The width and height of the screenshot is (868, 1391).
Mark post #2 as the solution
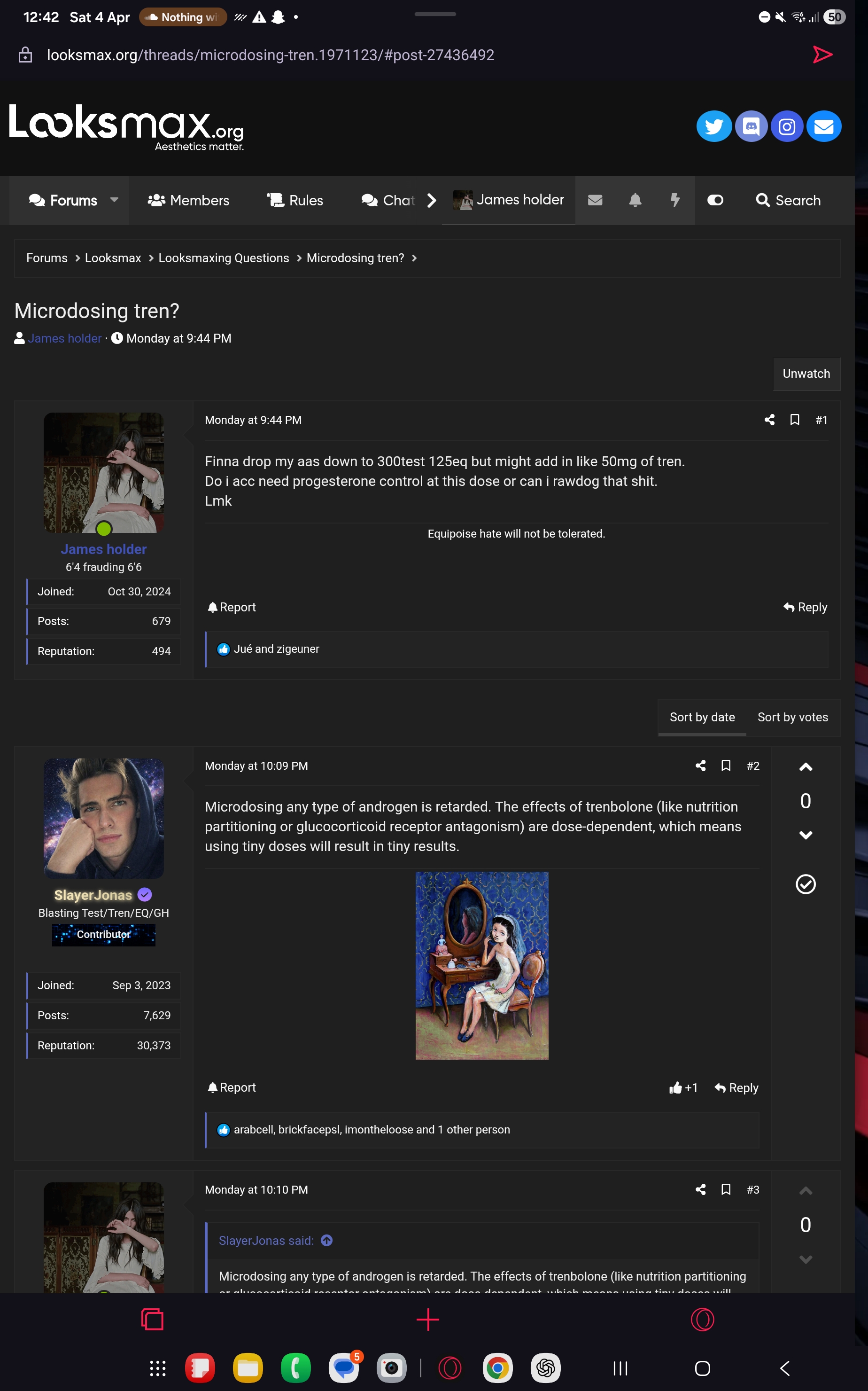point(806,884)
